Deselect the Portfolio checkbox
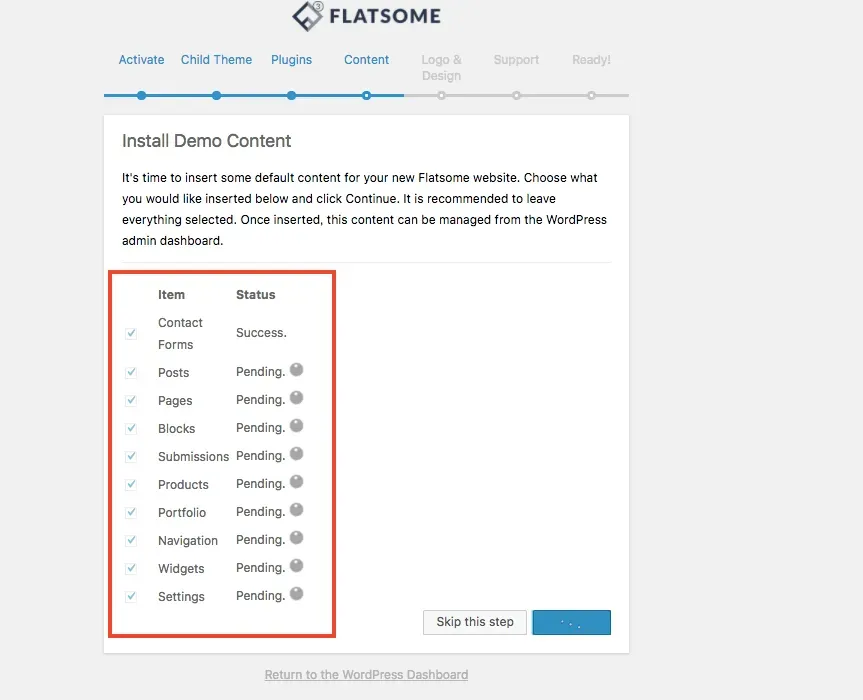This screenshot has width=863, height=700. 131,512
